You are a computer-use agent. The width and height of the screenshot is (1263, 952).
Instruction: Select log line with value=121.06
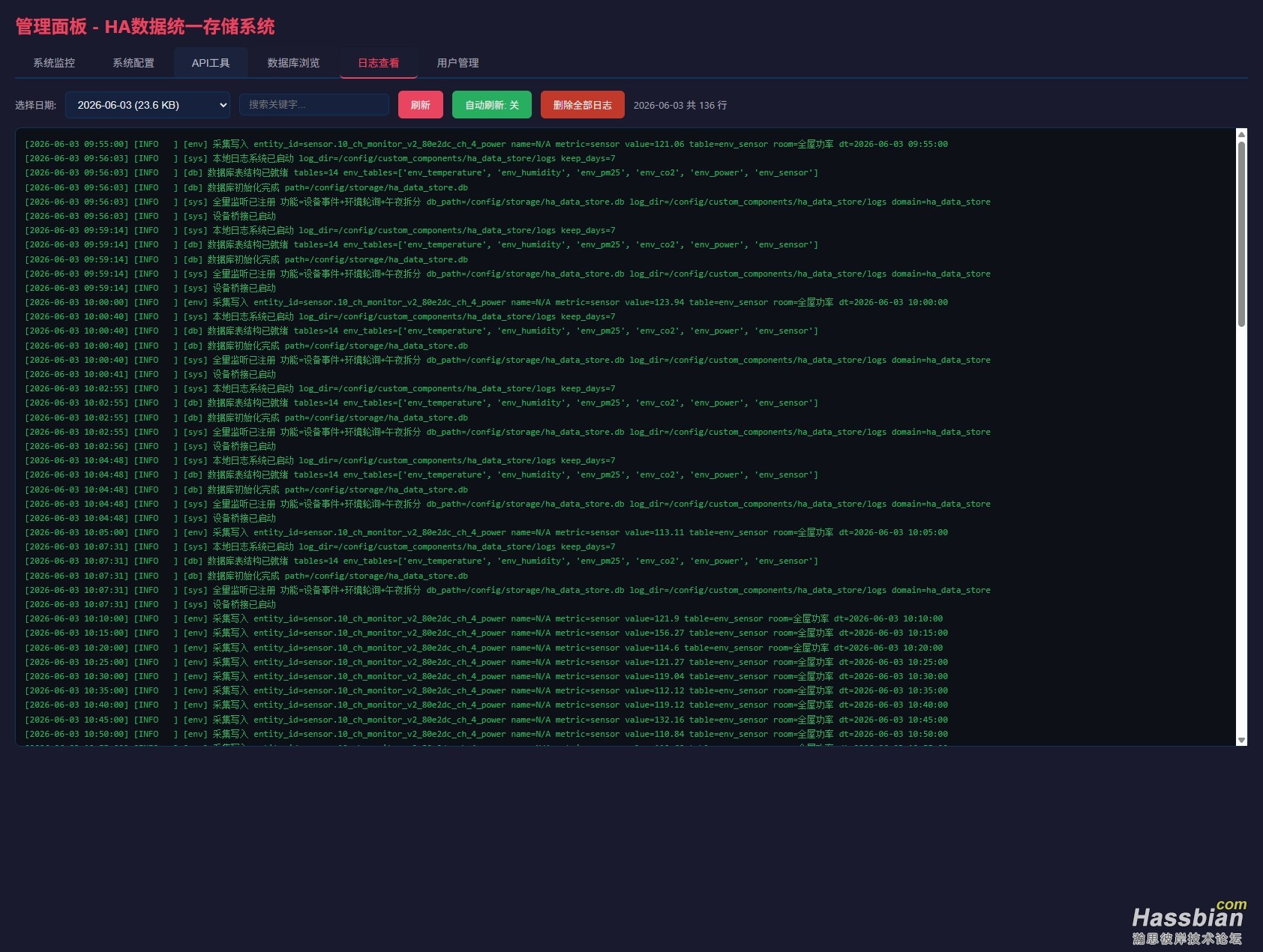click(x=486, y=144)
